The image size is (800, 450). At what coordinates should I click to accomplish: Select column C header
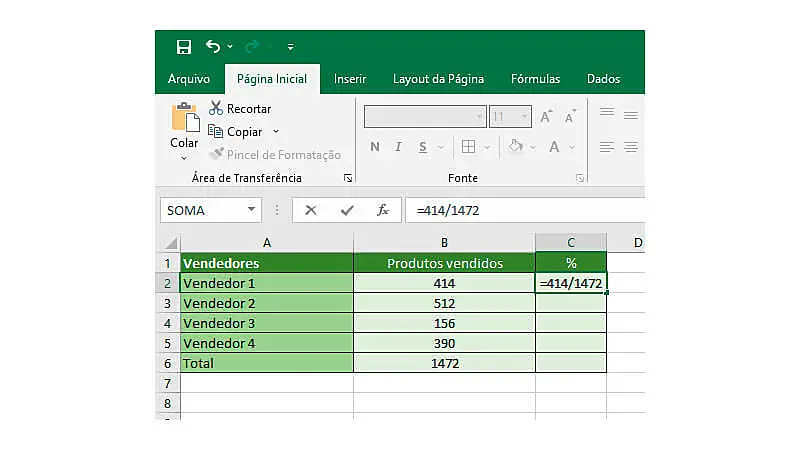(x=571, y=243)
